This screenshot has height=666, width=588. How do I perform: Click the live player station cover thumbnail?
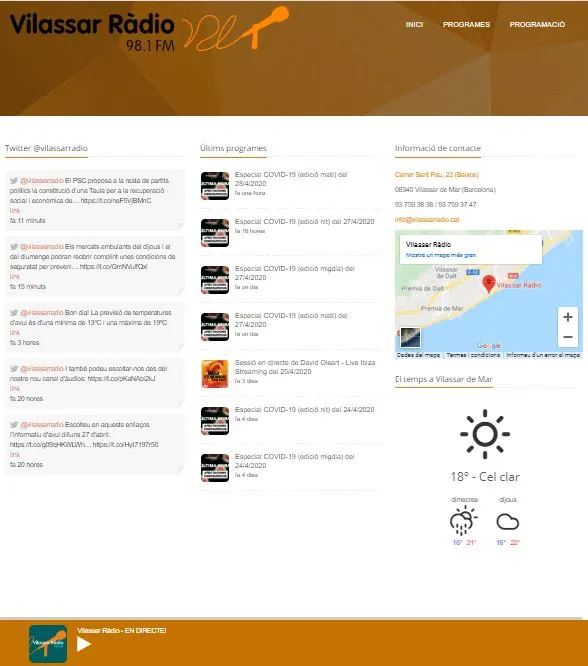48,644
